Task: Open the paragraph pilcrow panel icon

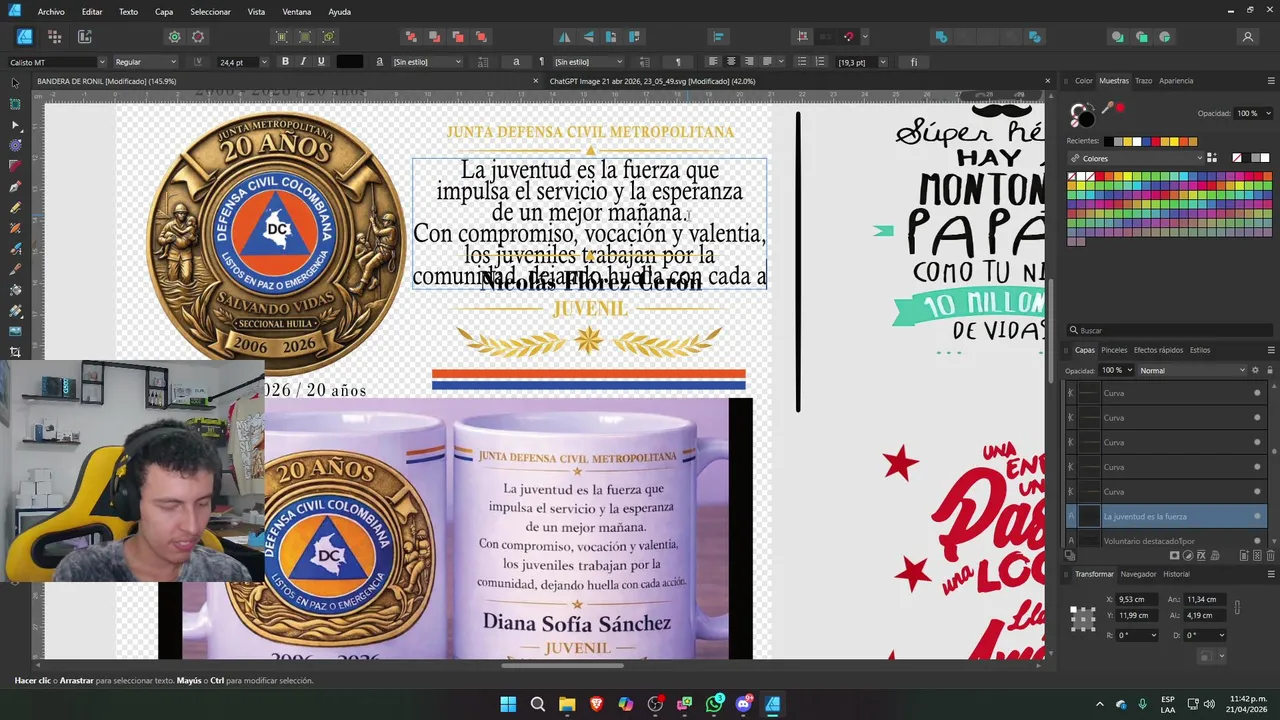Action: [x=677, y=62]
